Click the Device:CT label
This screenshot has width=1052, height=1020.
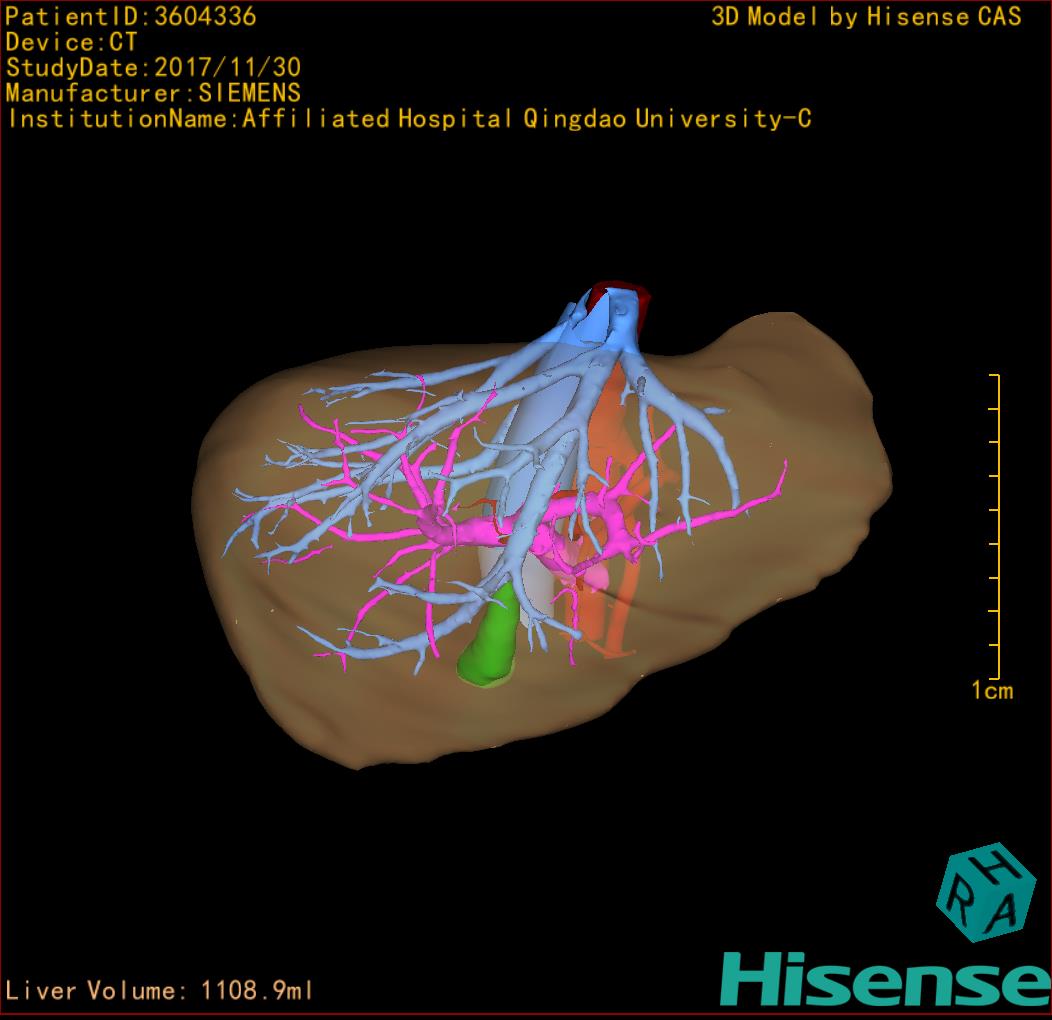click(x=71, y=43)
